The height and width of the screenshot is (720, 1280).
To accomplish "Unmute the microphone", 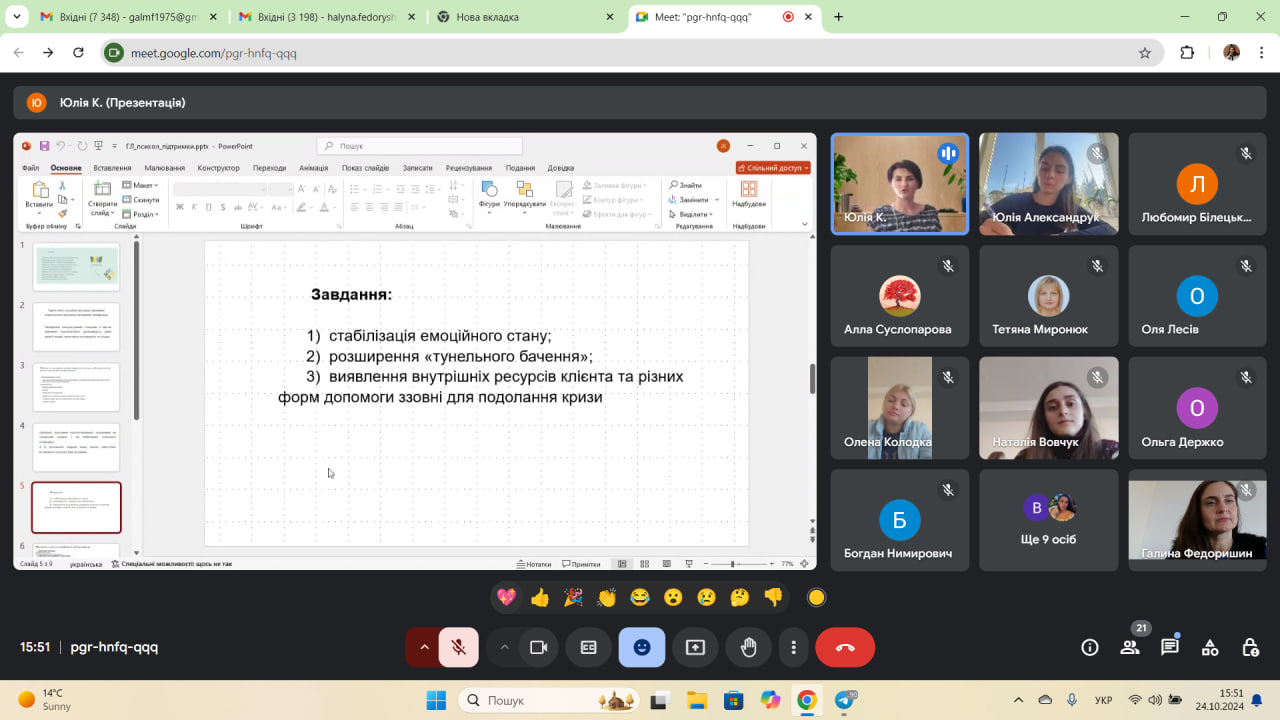I will click(458, 647).
